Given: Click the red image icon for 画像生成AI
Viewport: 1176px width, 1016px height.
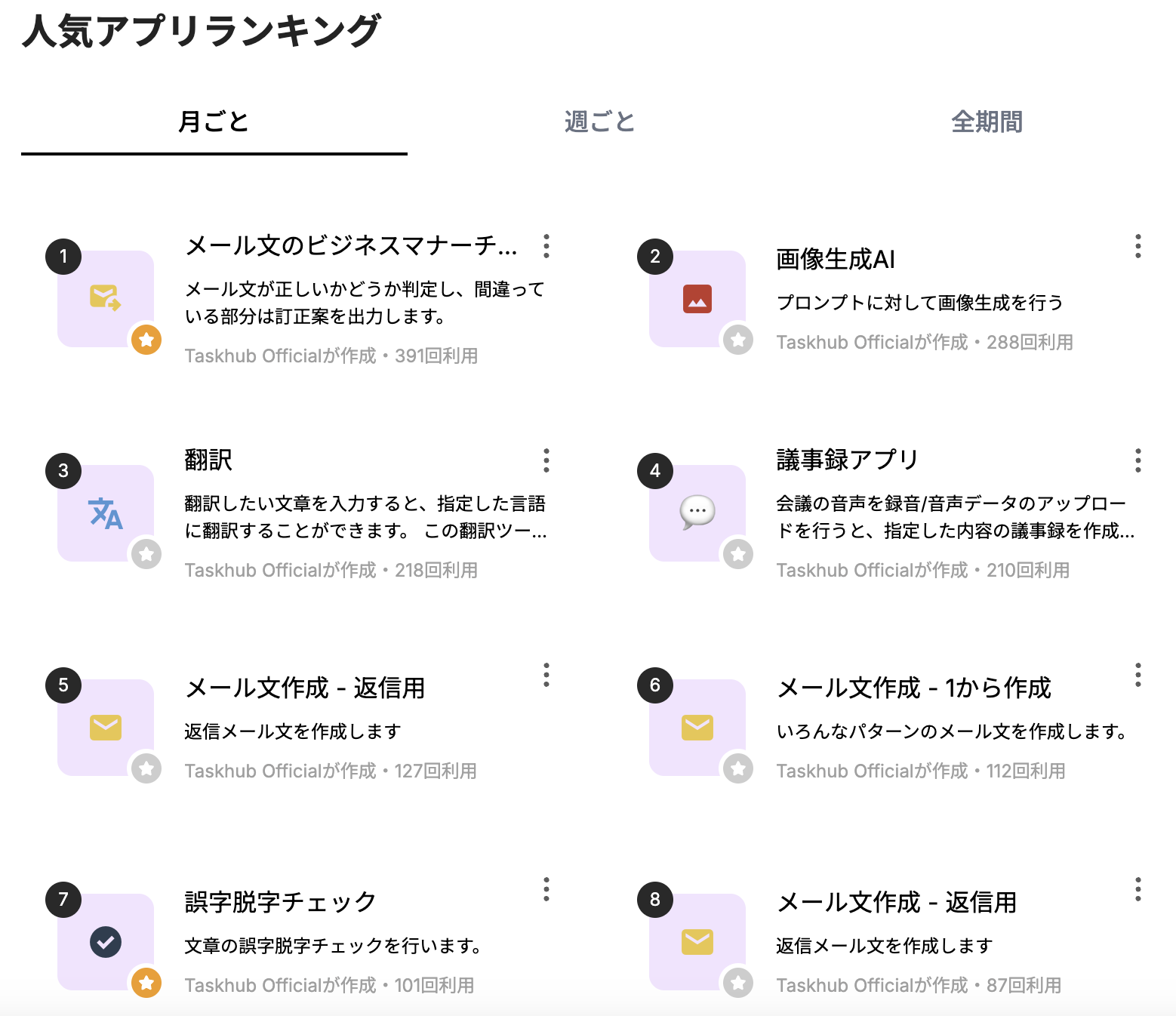Looking at the screenshot, I should coord(697,299).
